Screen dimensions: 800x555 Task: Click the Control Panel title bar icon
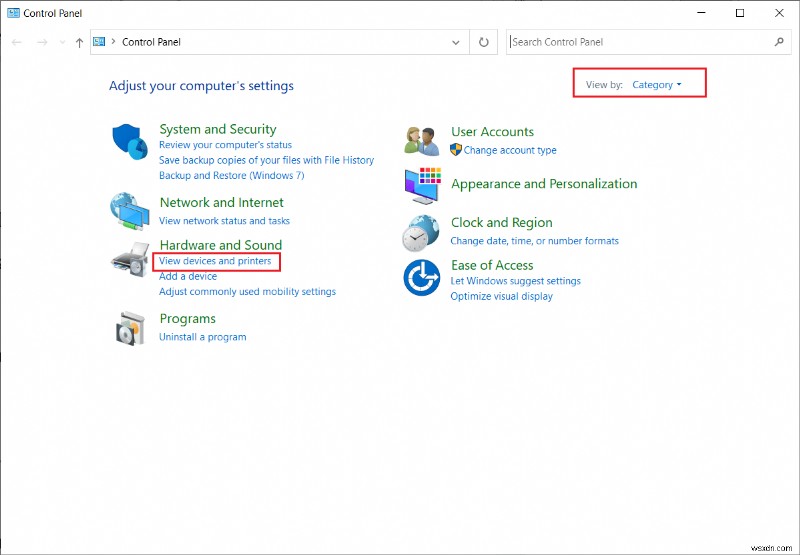click(x=13, y=13)
